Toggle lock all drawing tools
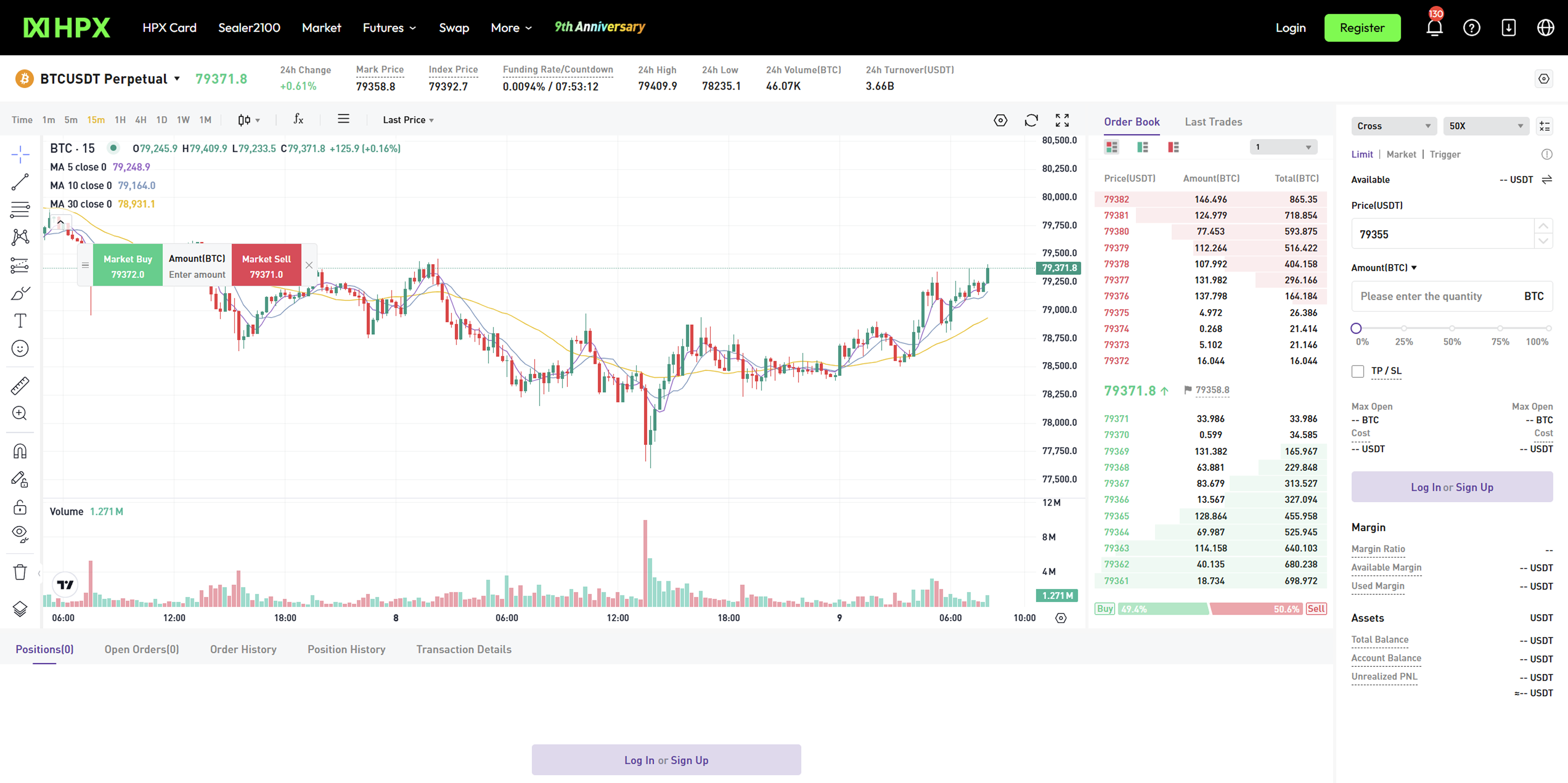The image size is (1568, 783). click(20, 507)
